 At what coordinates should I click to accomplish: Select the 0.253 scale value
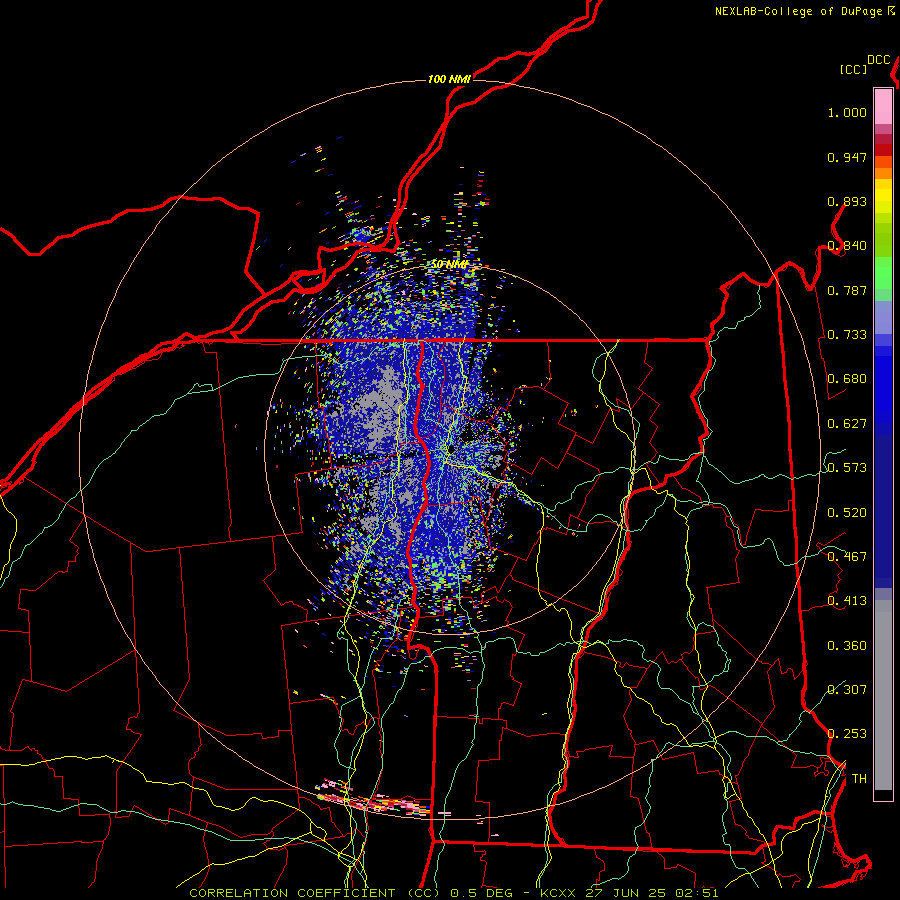(x=847, y=734)
